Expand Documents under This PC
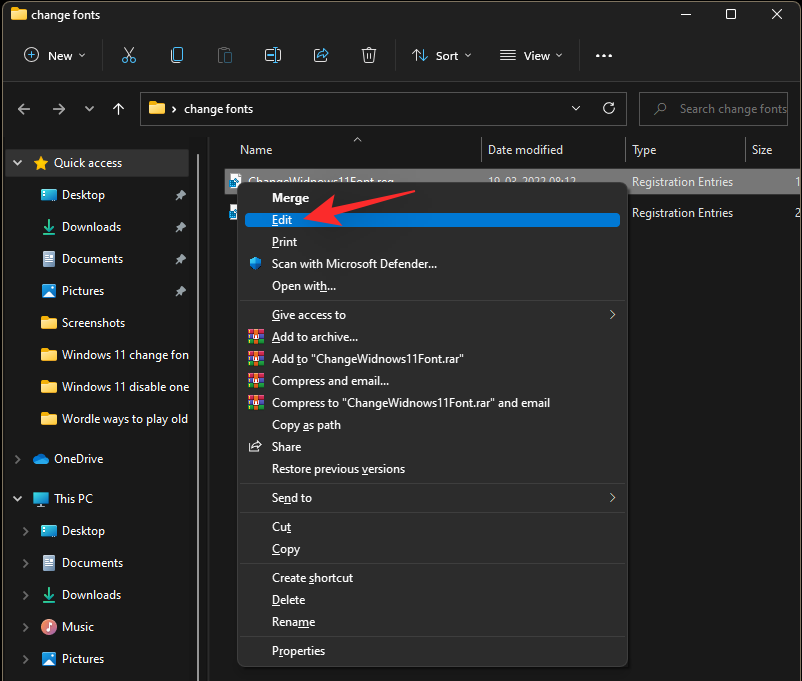This screenshot has height=681, width=802. coord(25,563)
